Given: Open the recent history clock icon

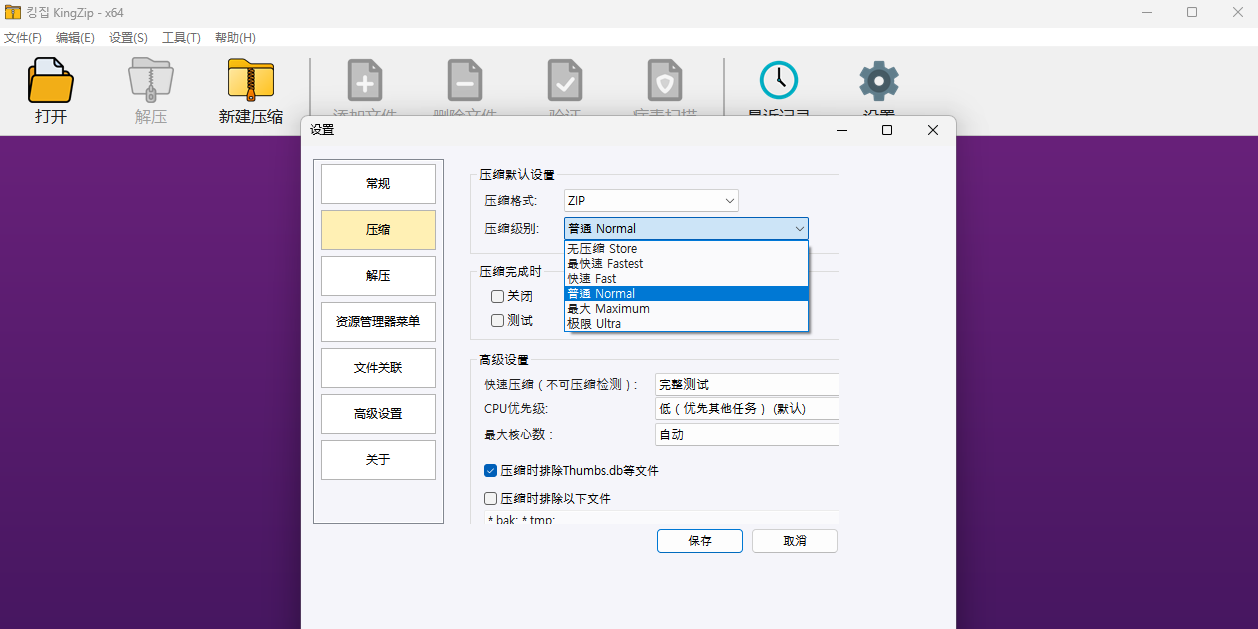Looking at the screenshot, I should coord(779,80).
